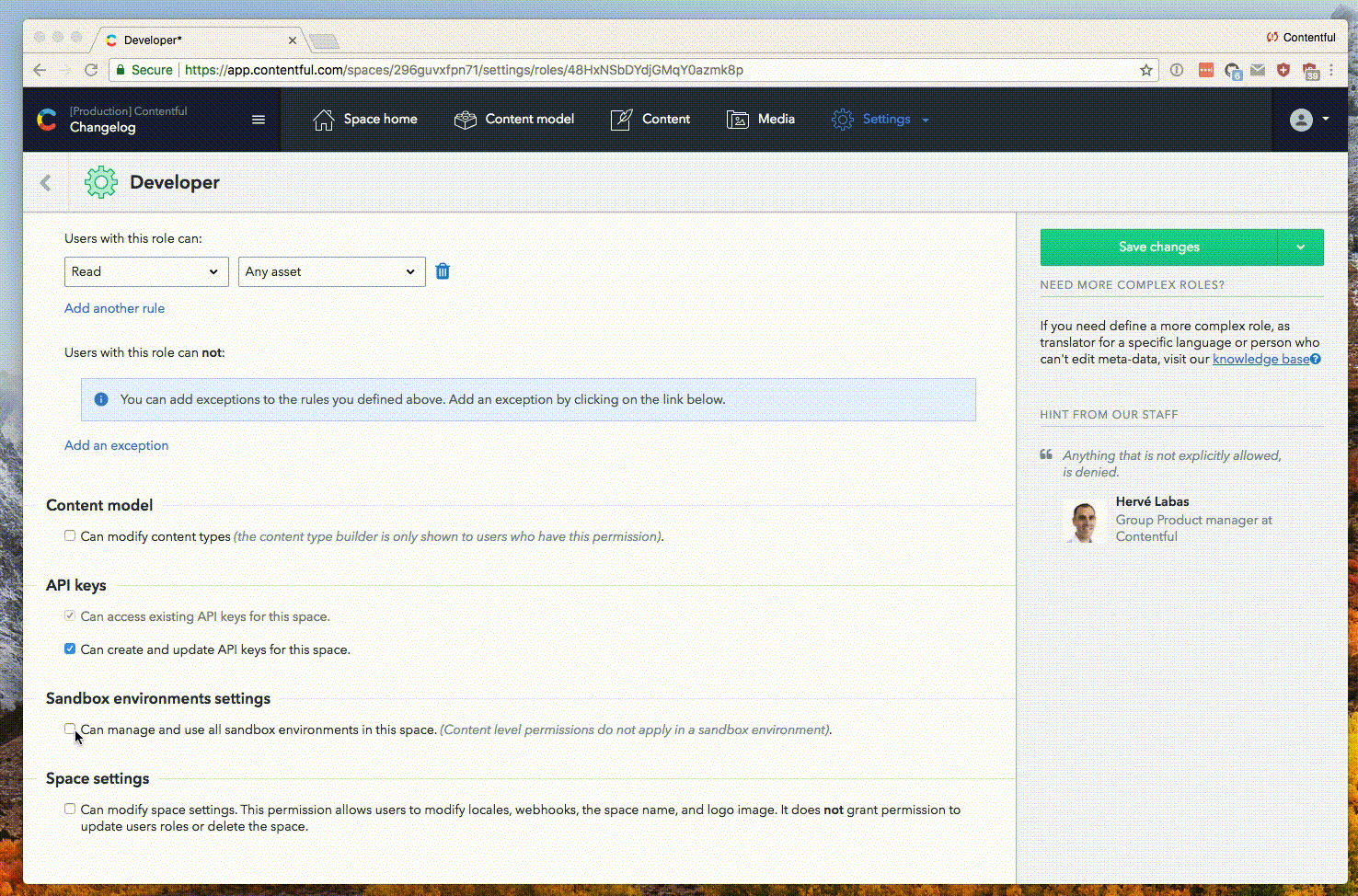Toggle Can access existing API keys
This screenshot has width=1358, height=896.
pos(70,615)
